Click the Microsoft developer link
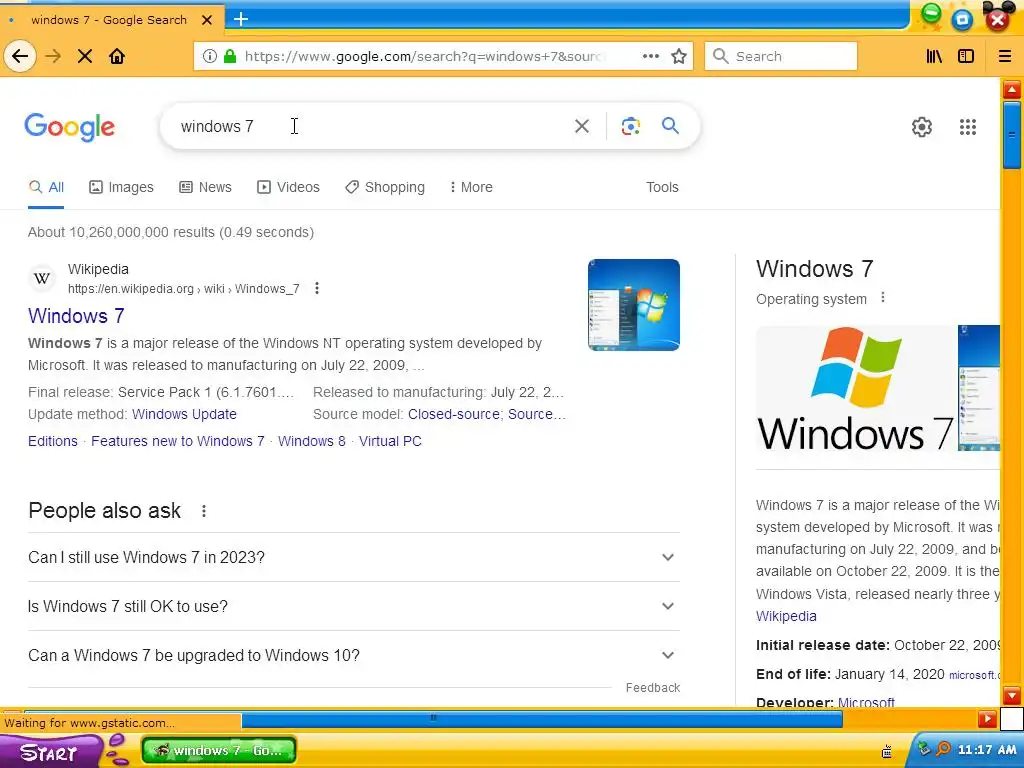Screen dimensions: 1024x768 pos(866,702)
